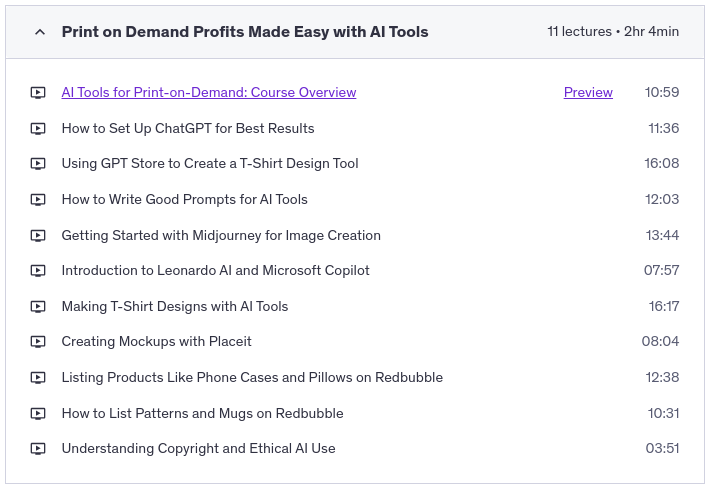Select Using GPT Store T-Shirt Design Tool lecture

pos(210,164)
